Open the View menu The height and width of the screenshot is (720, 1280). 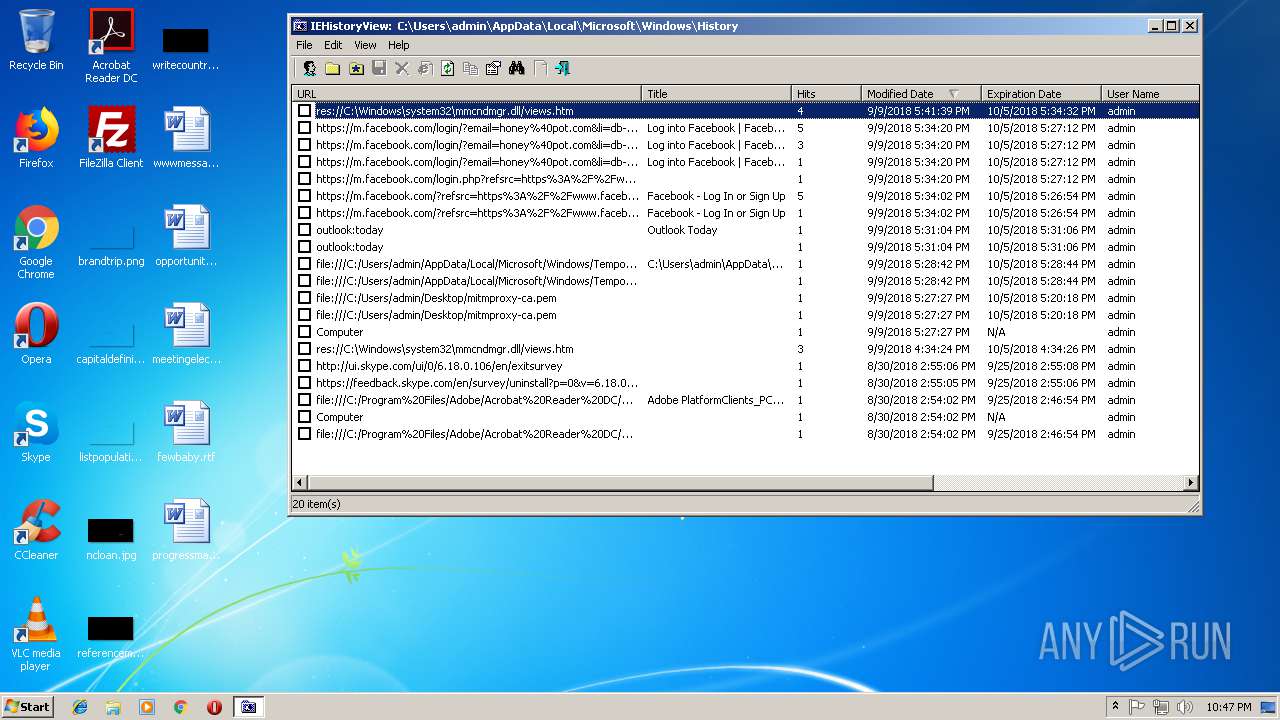coord(365,45)
